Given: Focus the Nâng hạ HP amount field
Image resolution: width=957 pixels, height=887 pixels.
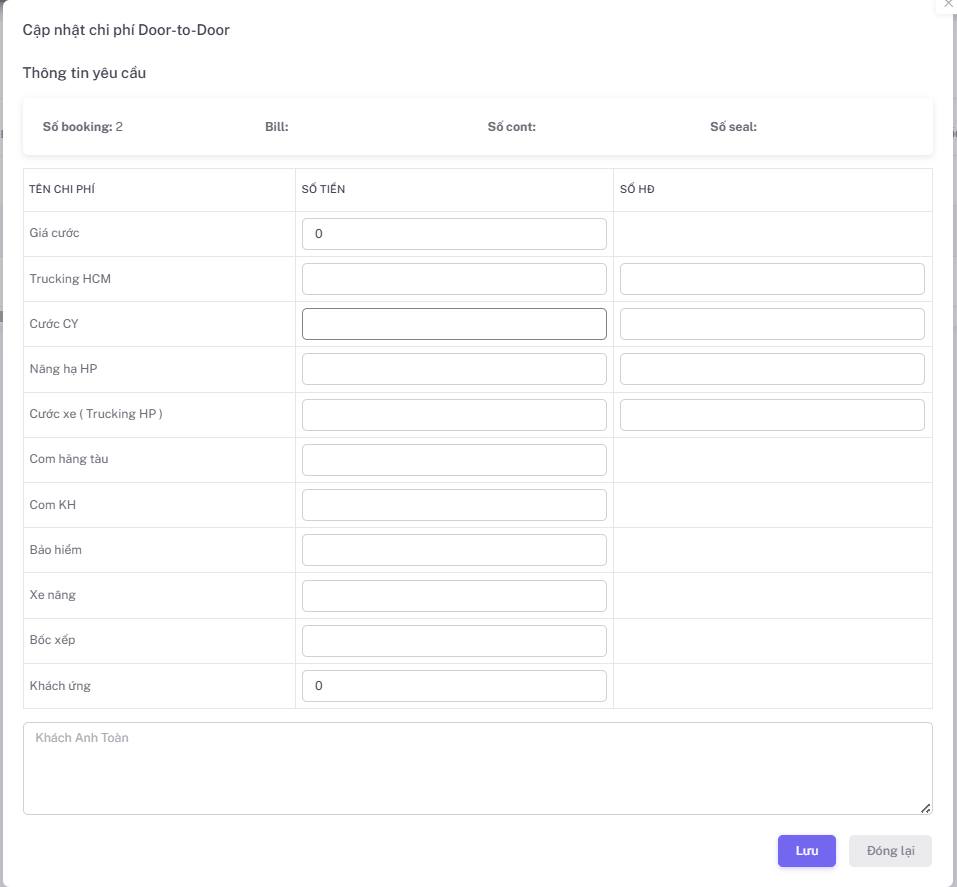Looking at the screenshot, I should click(x=454, y=369).
